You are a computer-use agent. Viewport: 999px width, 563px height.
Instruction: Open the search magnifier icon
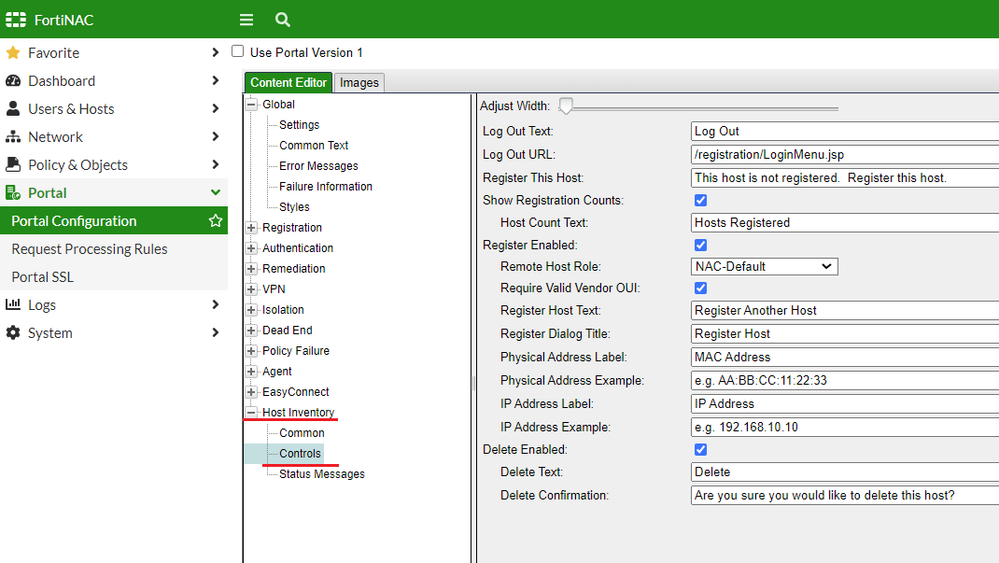pos(283,20)
